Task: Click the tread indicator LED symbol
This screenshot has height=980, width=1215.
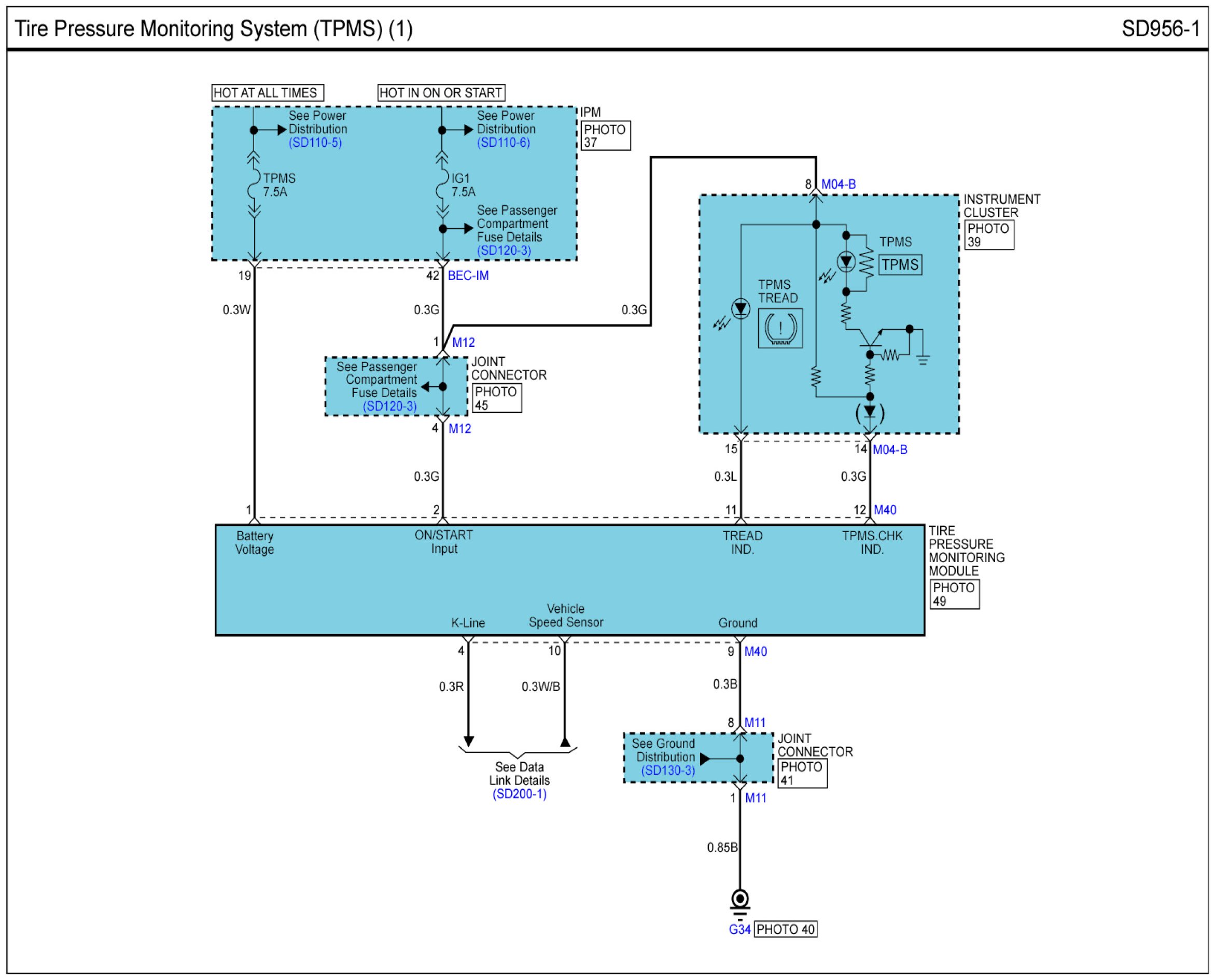Action: 741,309
